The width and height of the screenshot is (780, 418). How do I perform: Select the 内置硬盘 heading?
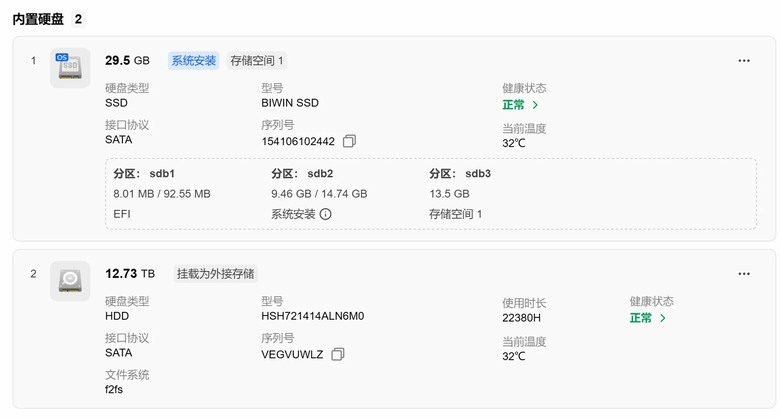(x=38, y=19)
